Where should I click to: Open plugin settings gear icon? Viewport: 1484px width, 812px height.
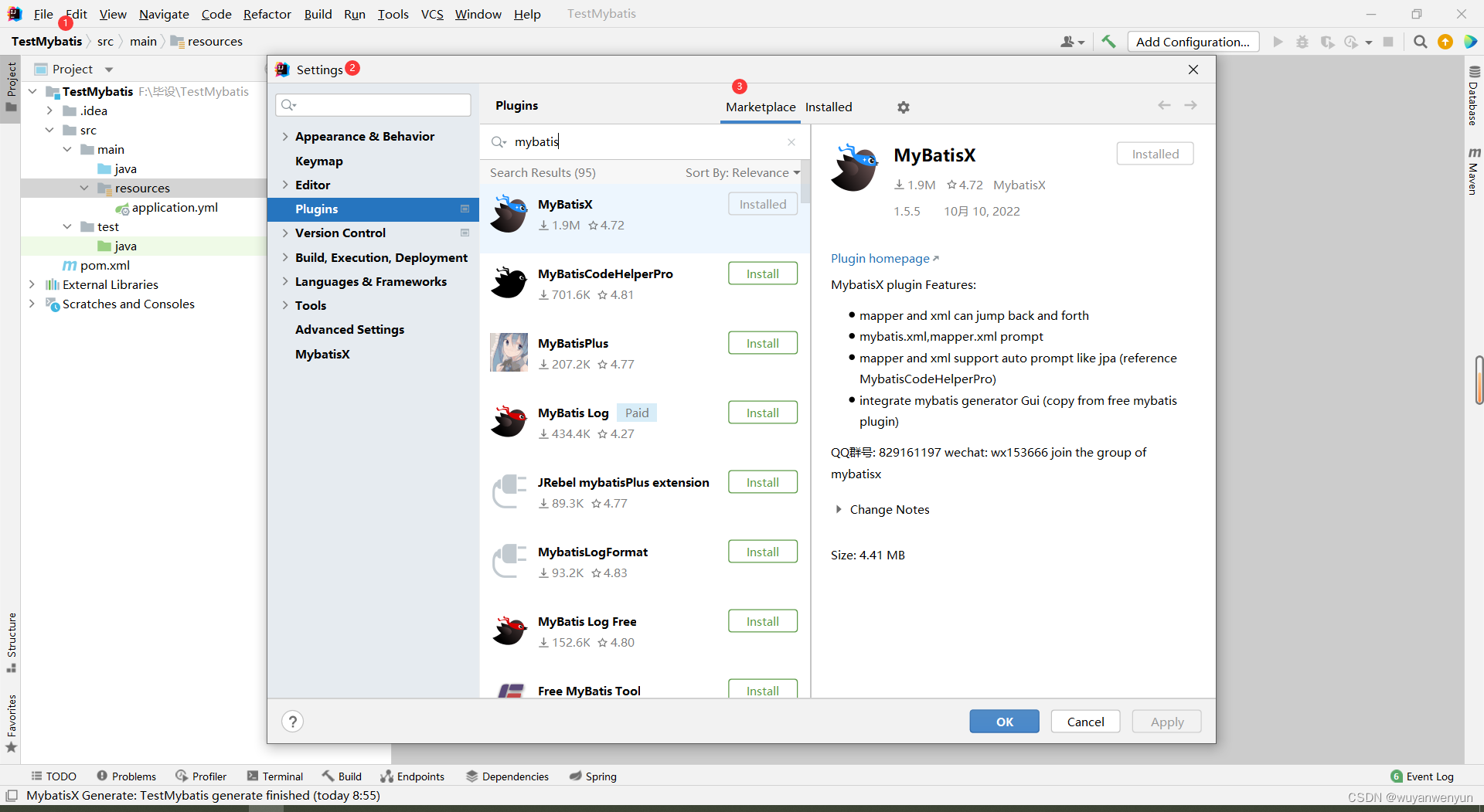pos(903,107)
